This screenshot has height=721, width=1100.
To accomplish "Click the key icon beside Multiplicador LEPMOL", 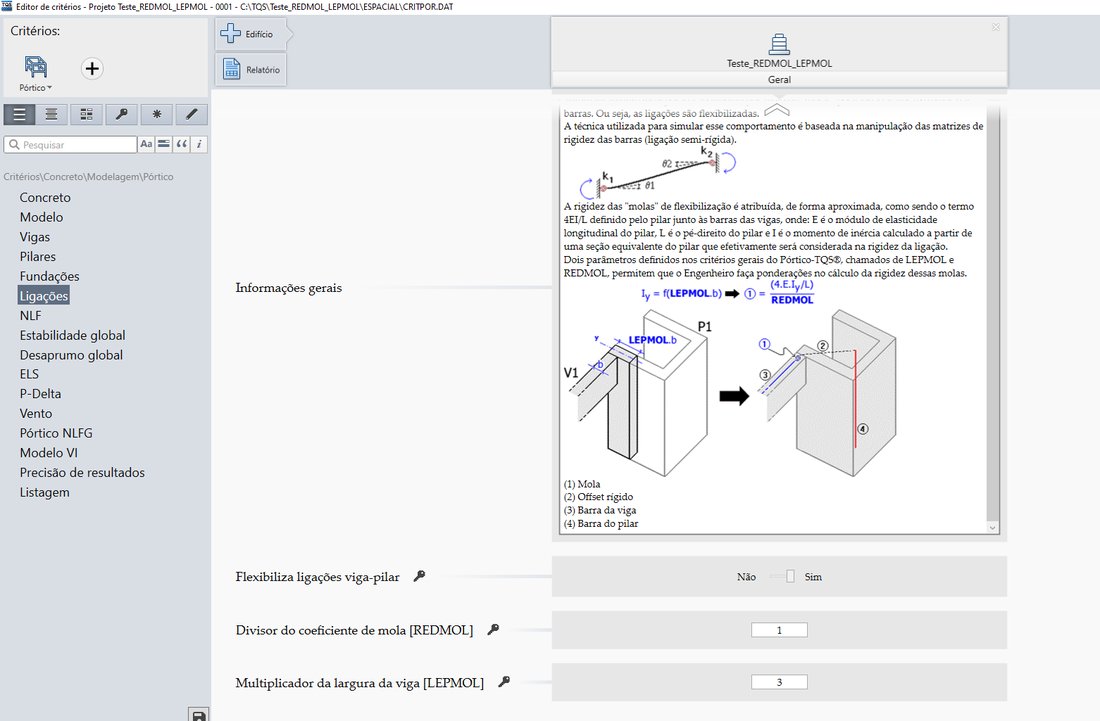I will point(504,681).
